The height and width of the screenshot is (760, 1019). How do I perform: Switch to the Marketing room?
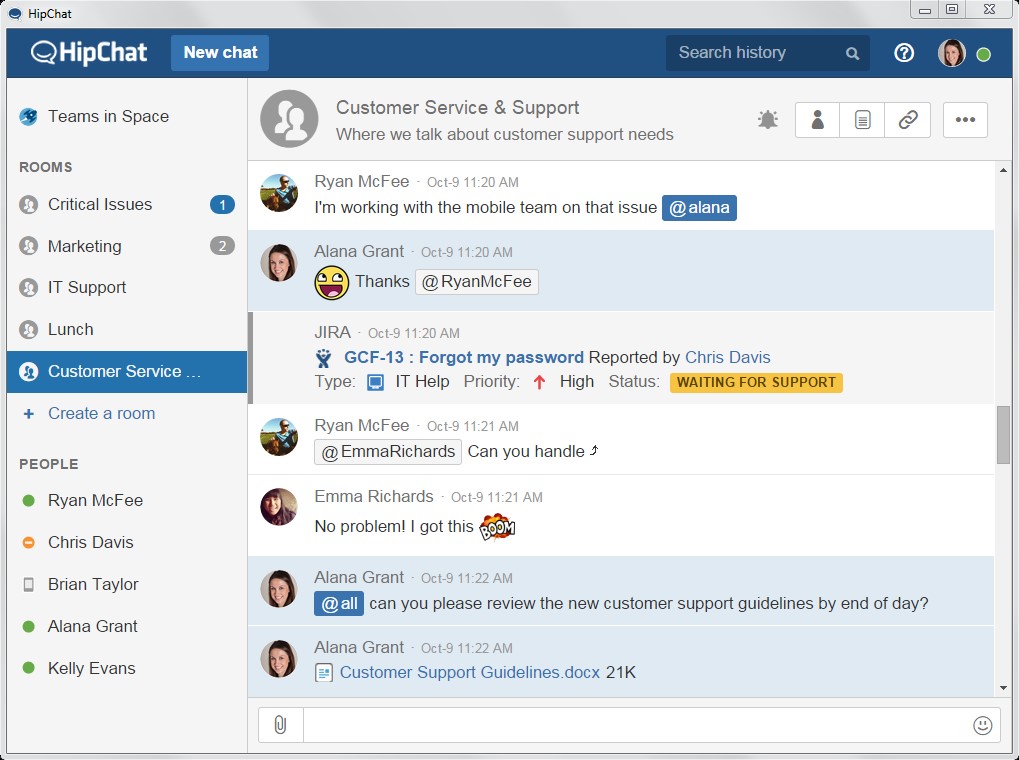click(85, 246)
